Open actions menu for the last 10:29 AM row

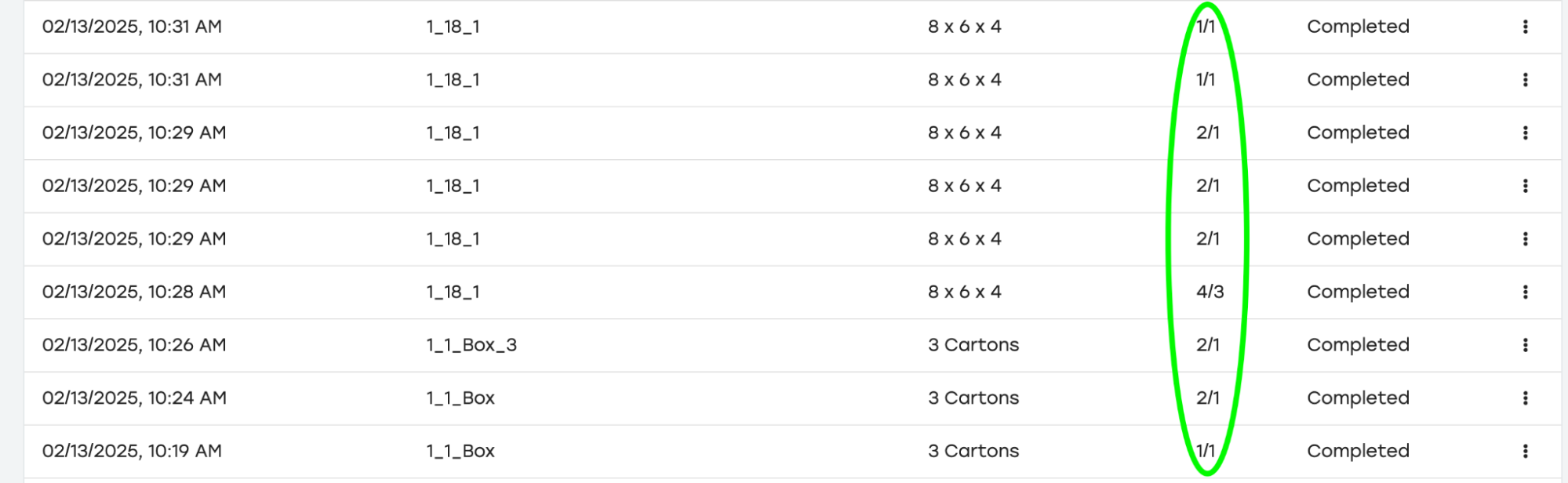pyautogui.click(x=1525, y=239)
